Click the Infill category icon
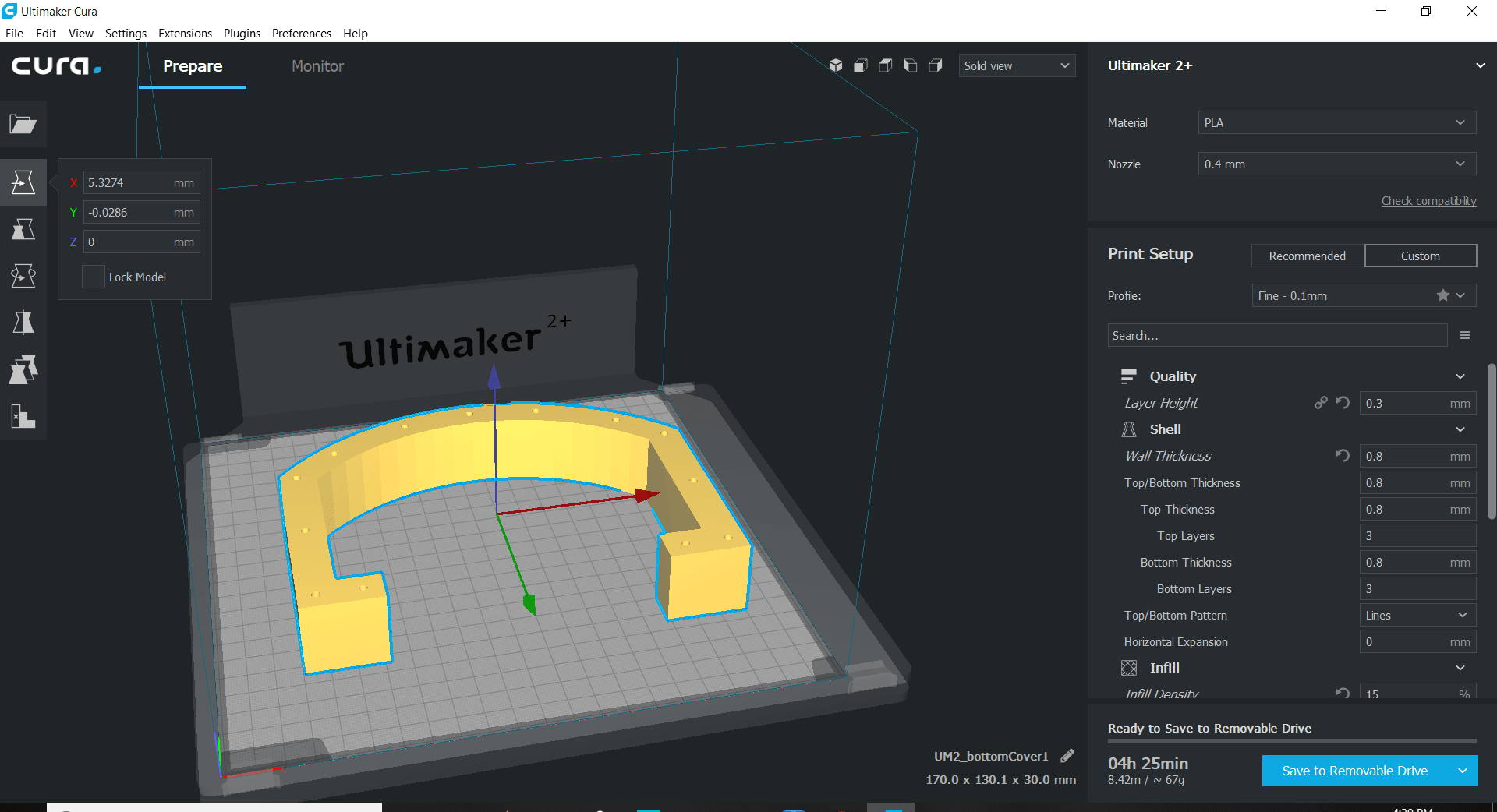This screenshot has width=1497, height=812. coord(1128,668)
